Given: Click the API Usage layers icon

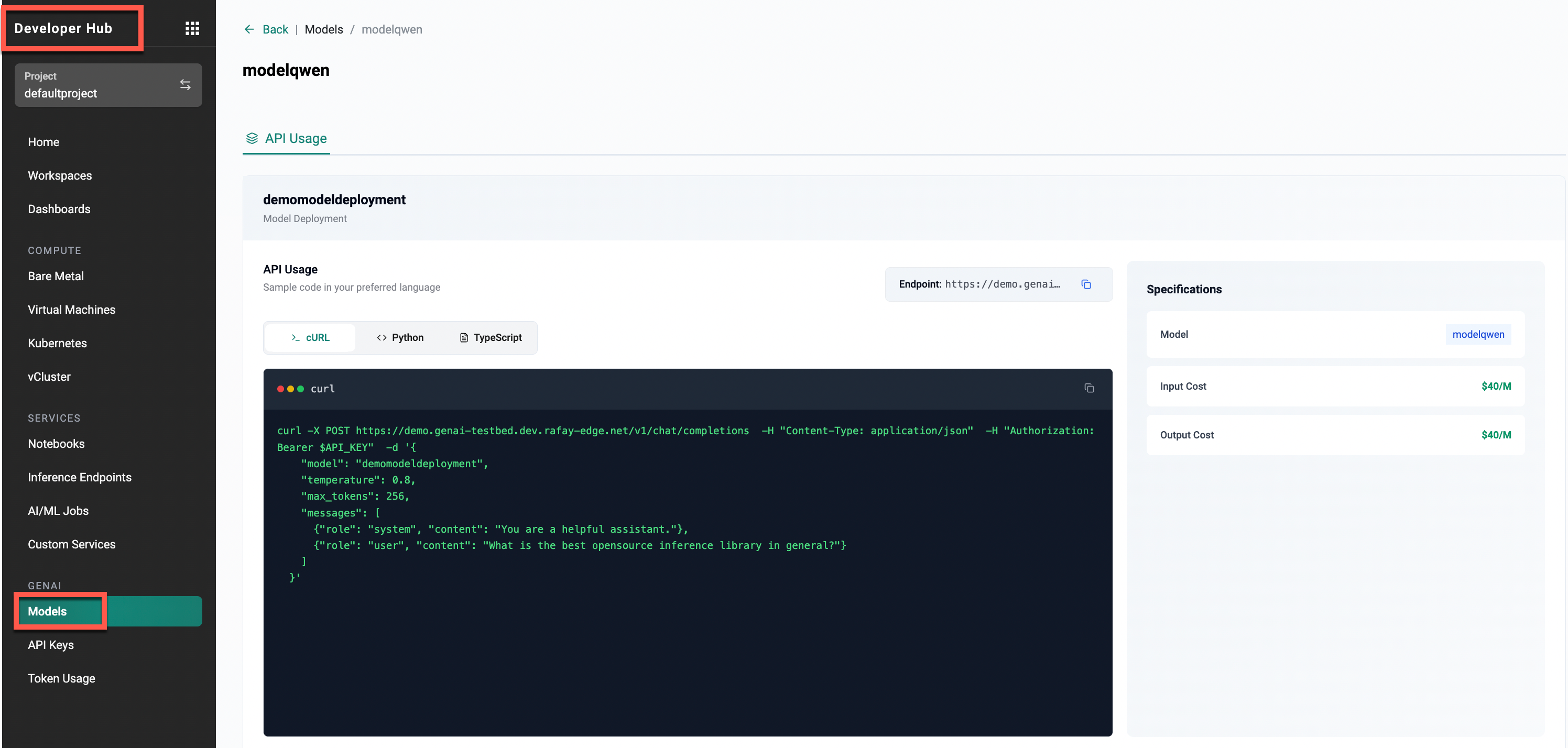Looking at the screenshot, I should (252, 138).
